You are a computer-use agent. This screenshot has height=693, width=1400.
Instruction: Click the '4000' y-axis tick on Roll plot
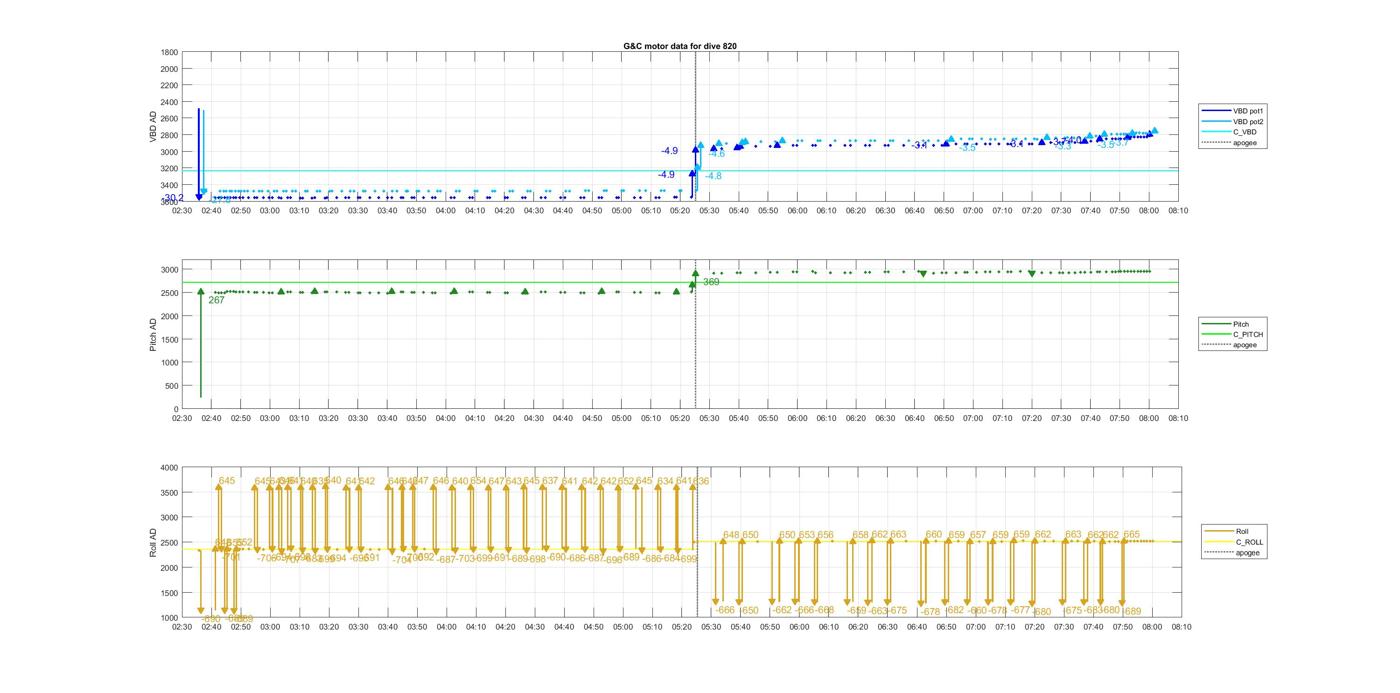(169, 467)
